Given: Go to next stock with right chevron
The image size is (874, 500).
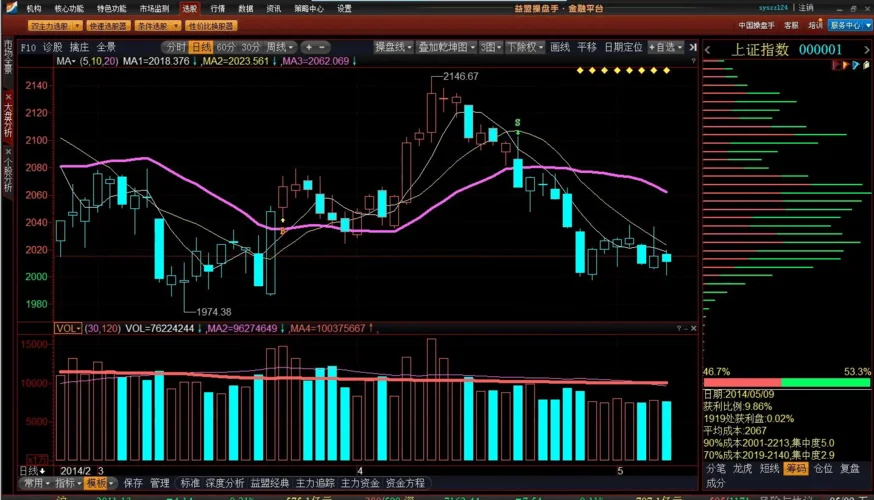Looking at the screenshot, I should tap(866, 50).
